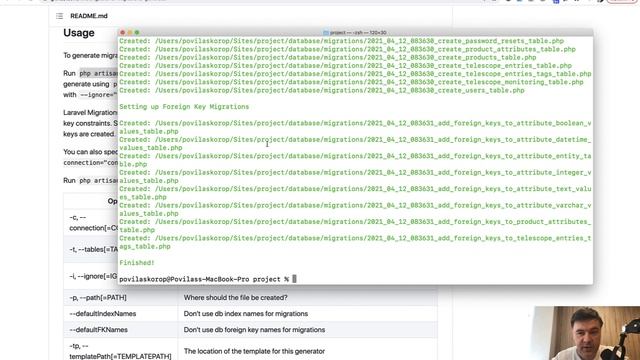Click the 'Finished!' line in terminal
The image size is (640, 360).
point(137,262)
